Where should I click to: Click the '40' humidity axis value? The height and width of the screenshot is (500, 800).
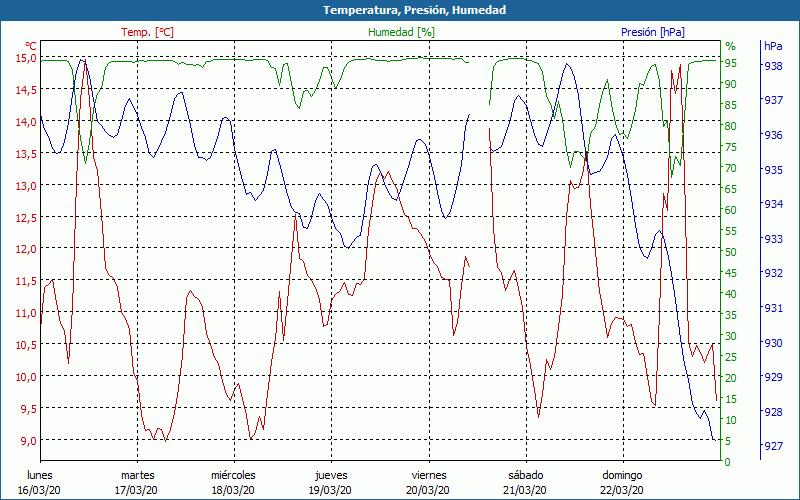pos(731,293)
